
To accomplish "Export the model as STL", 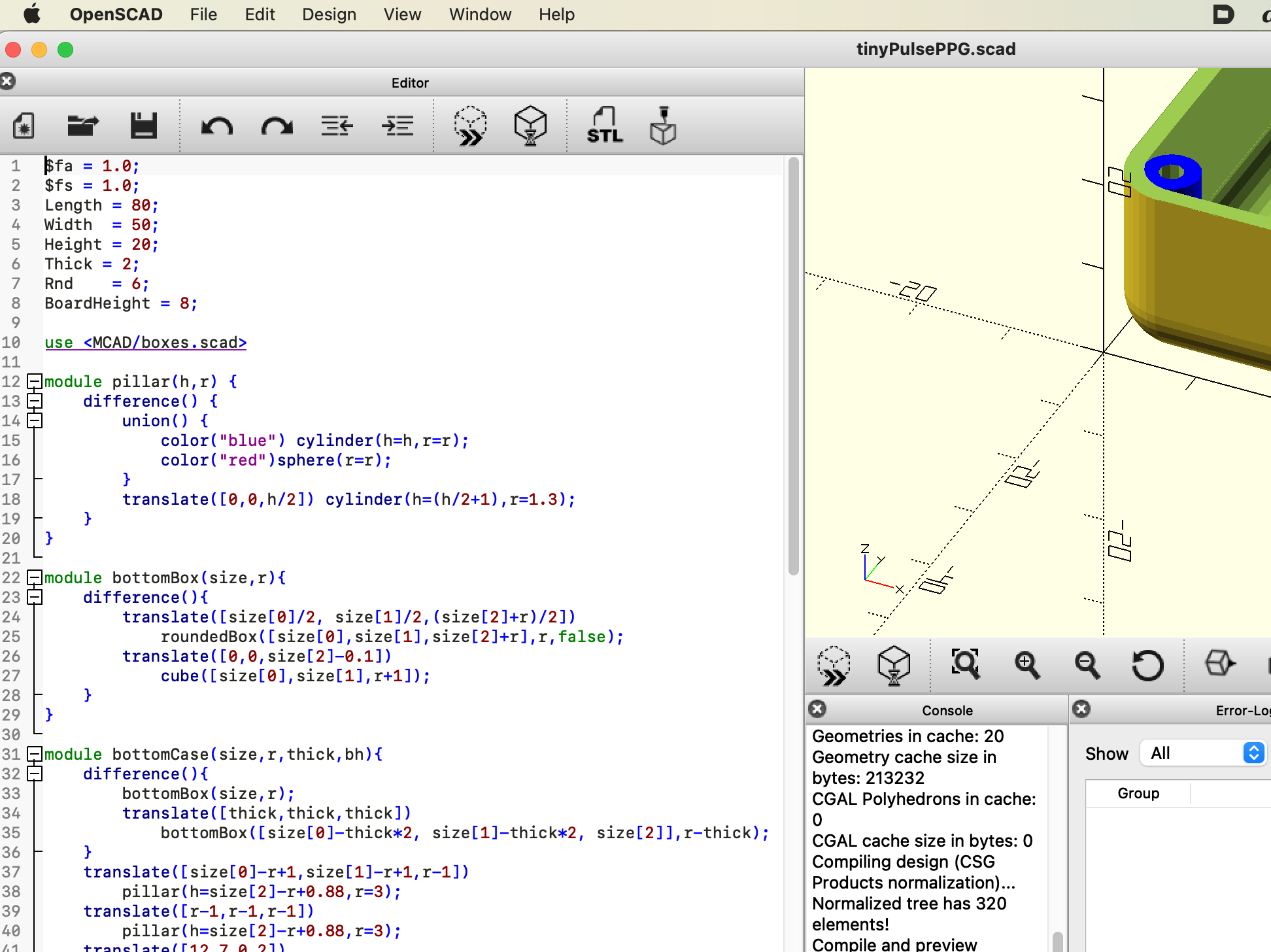I will [604, 126].
